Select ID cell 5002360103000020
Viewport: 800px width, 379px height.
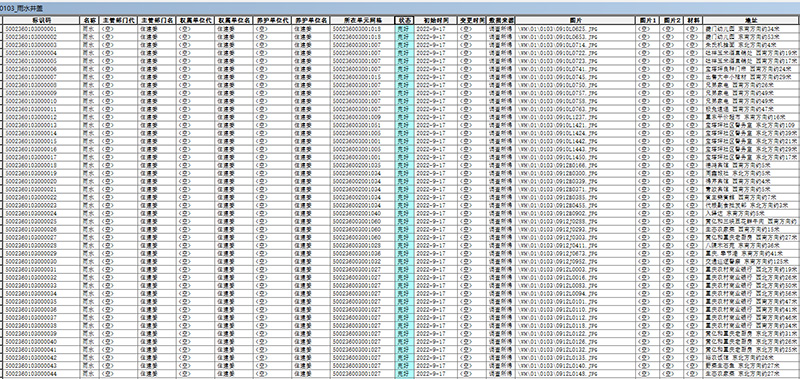click(42, 181)
